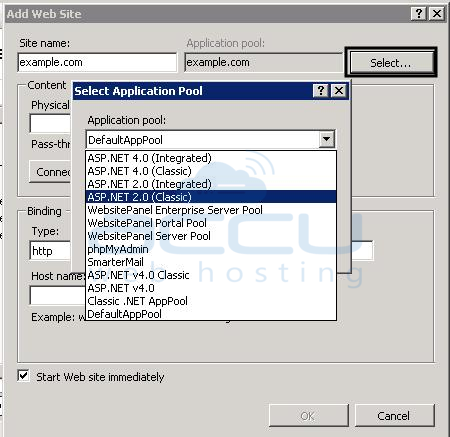Select highlighted ASP.NET 2.0 (Classic) entry
The width and height of the screenshot is (450, 437).
[x=211, y=197]
